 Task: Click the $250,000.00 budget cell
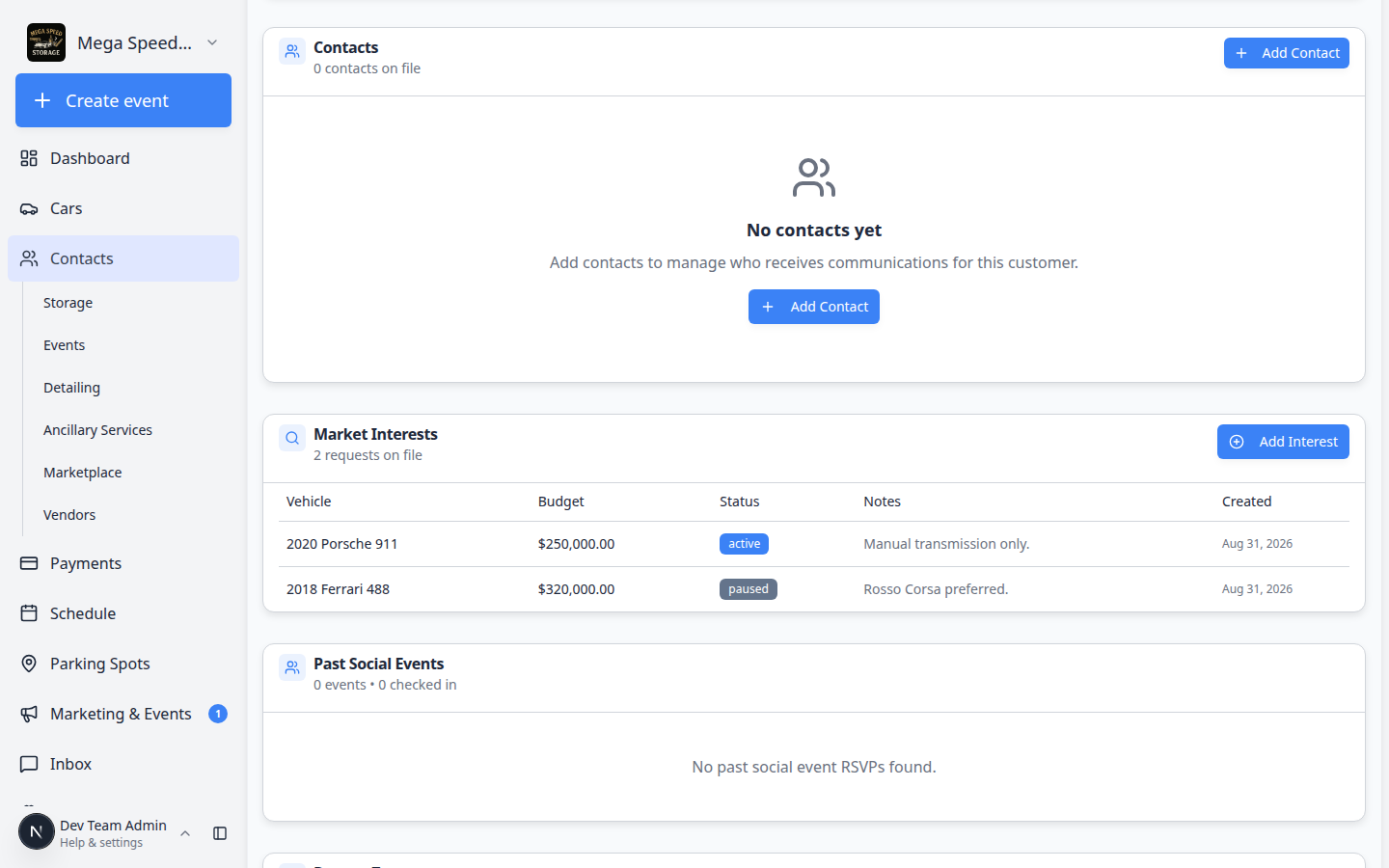pos(576,544)
